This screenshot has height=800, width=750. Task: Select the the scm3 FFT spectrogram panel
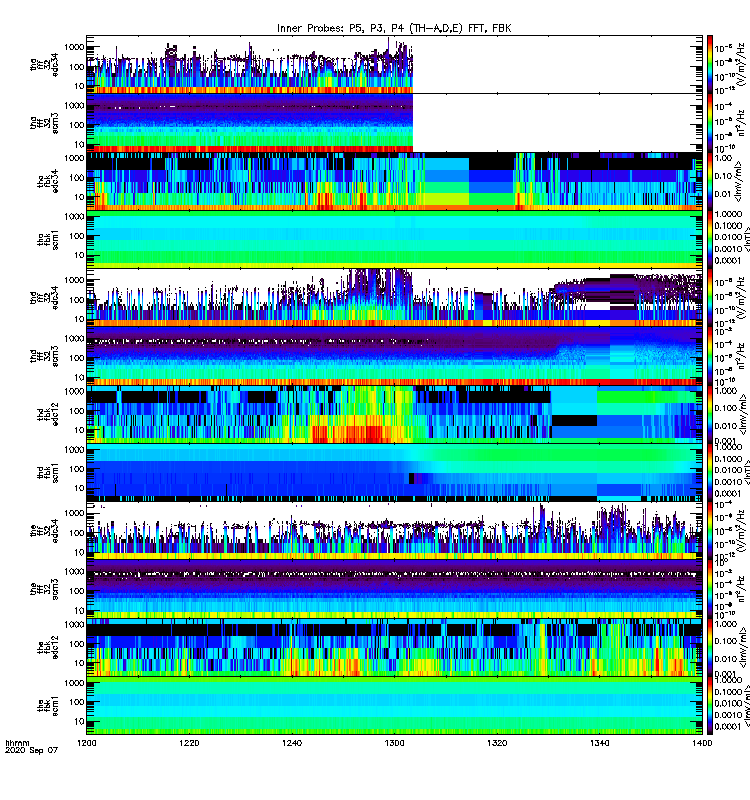[x=394, y=589]
